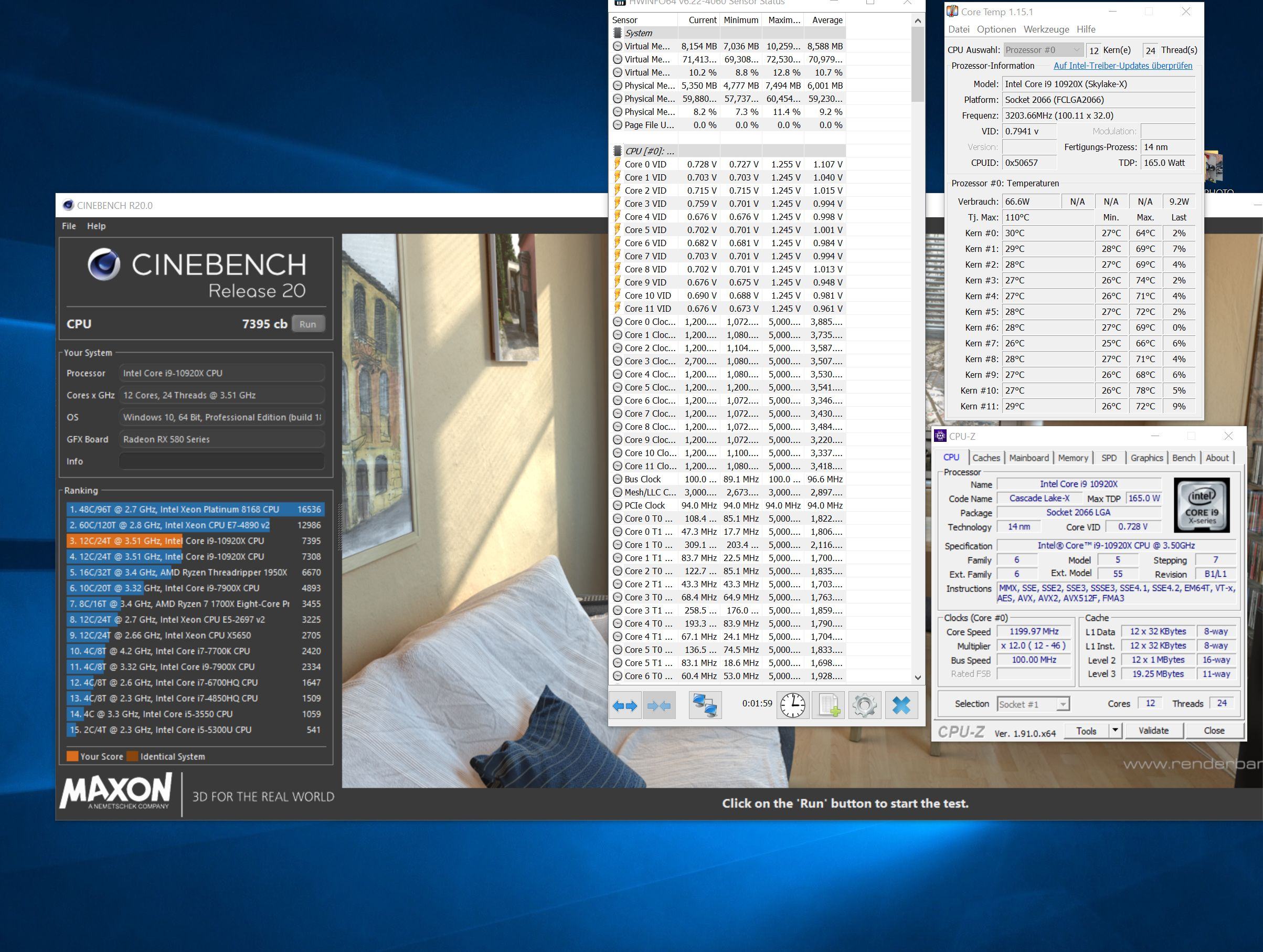Image resolution: width=1263 pixels, height=952 pixels.
Task: Click HWiNFO scrollbar up arrow
Action: pyautogui.click(x=918, y=21)
